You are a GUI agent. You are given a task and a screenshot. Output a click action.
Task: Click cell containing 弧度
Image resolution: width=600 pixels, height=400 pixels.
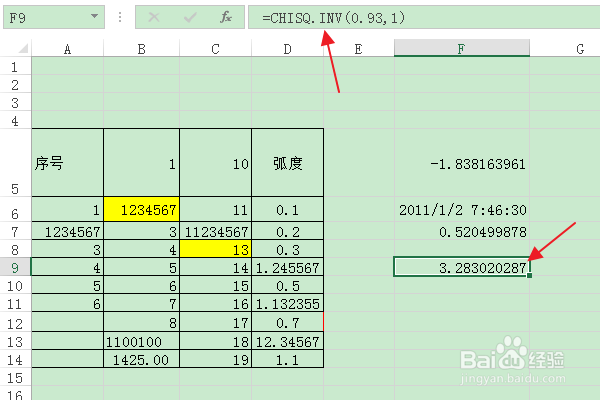(287, 163)
